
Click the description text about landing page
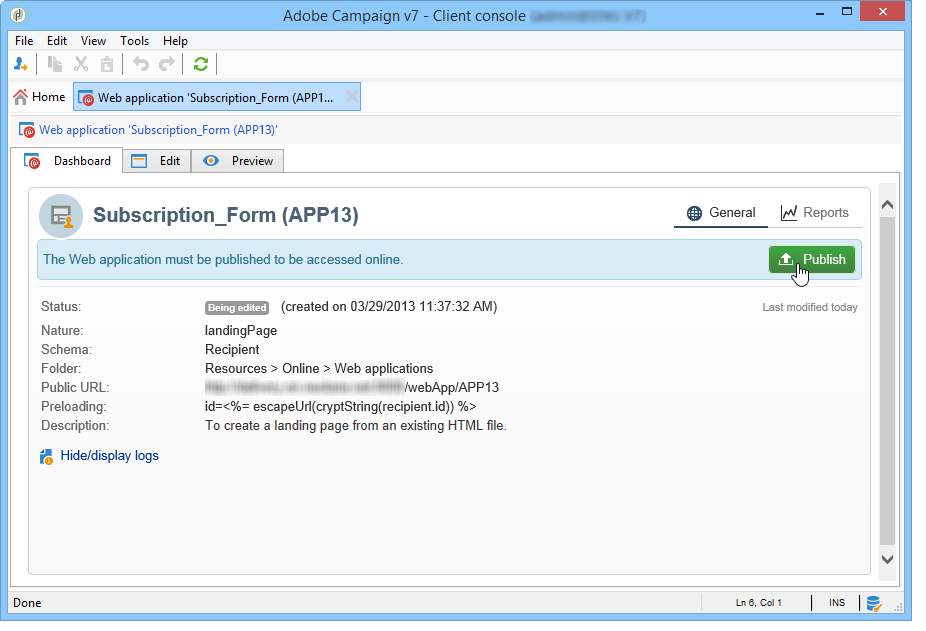click(x=356, y=425)
